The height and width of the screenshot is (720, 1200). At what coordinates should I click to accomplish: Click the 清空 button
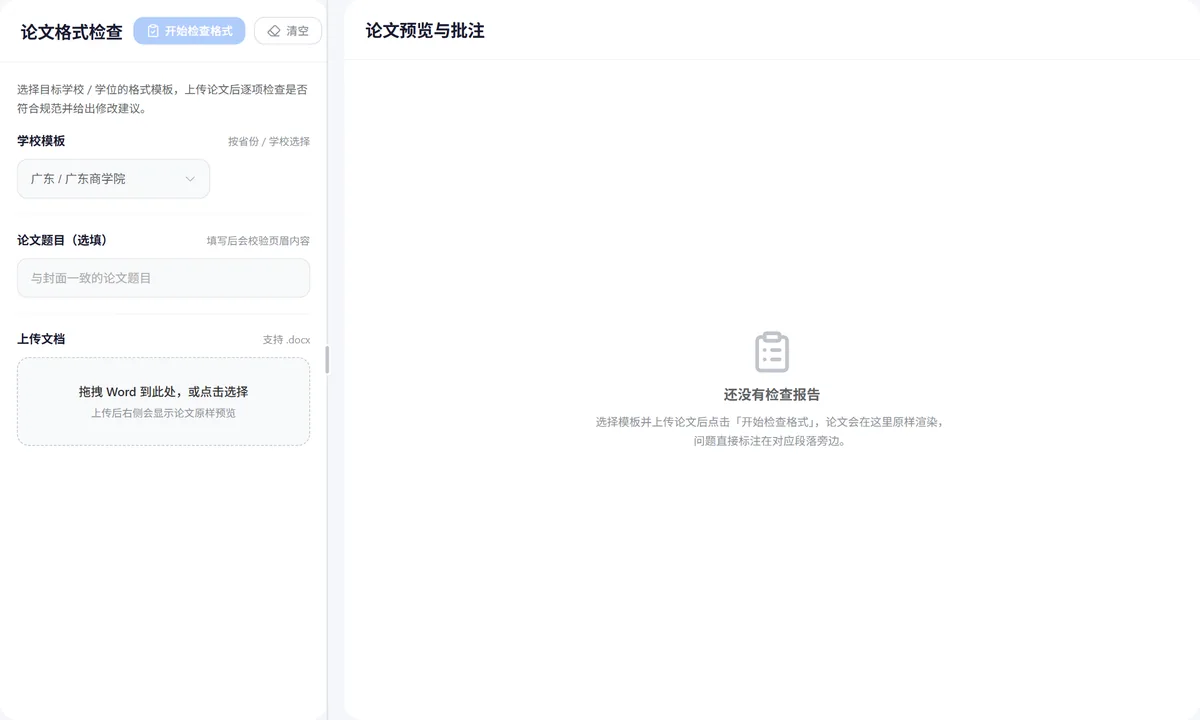pos(288,31)
